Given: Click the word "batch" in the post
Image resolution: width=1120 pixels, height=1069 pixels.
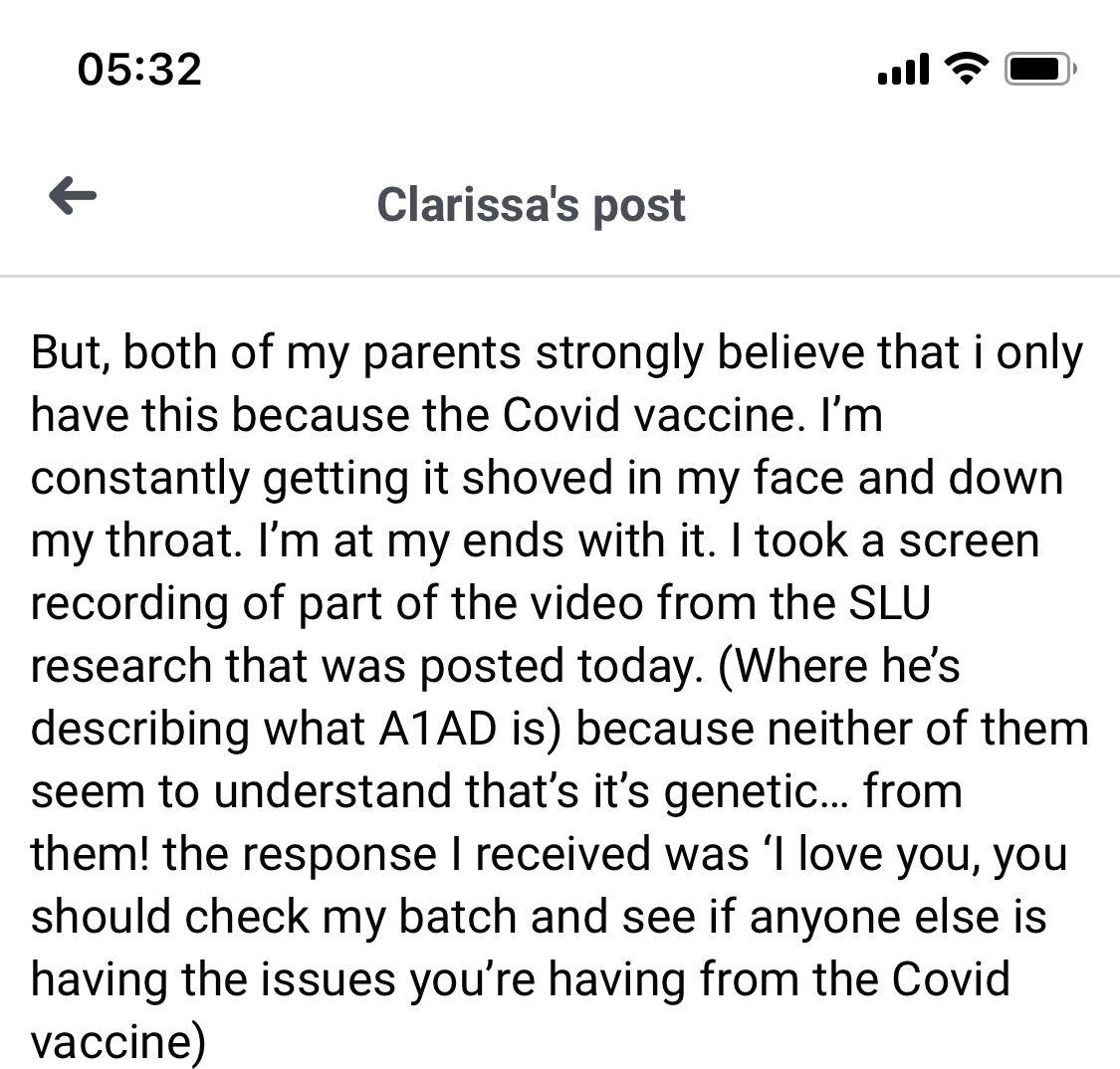Looking at the screenshot, I should click(457, 916).
